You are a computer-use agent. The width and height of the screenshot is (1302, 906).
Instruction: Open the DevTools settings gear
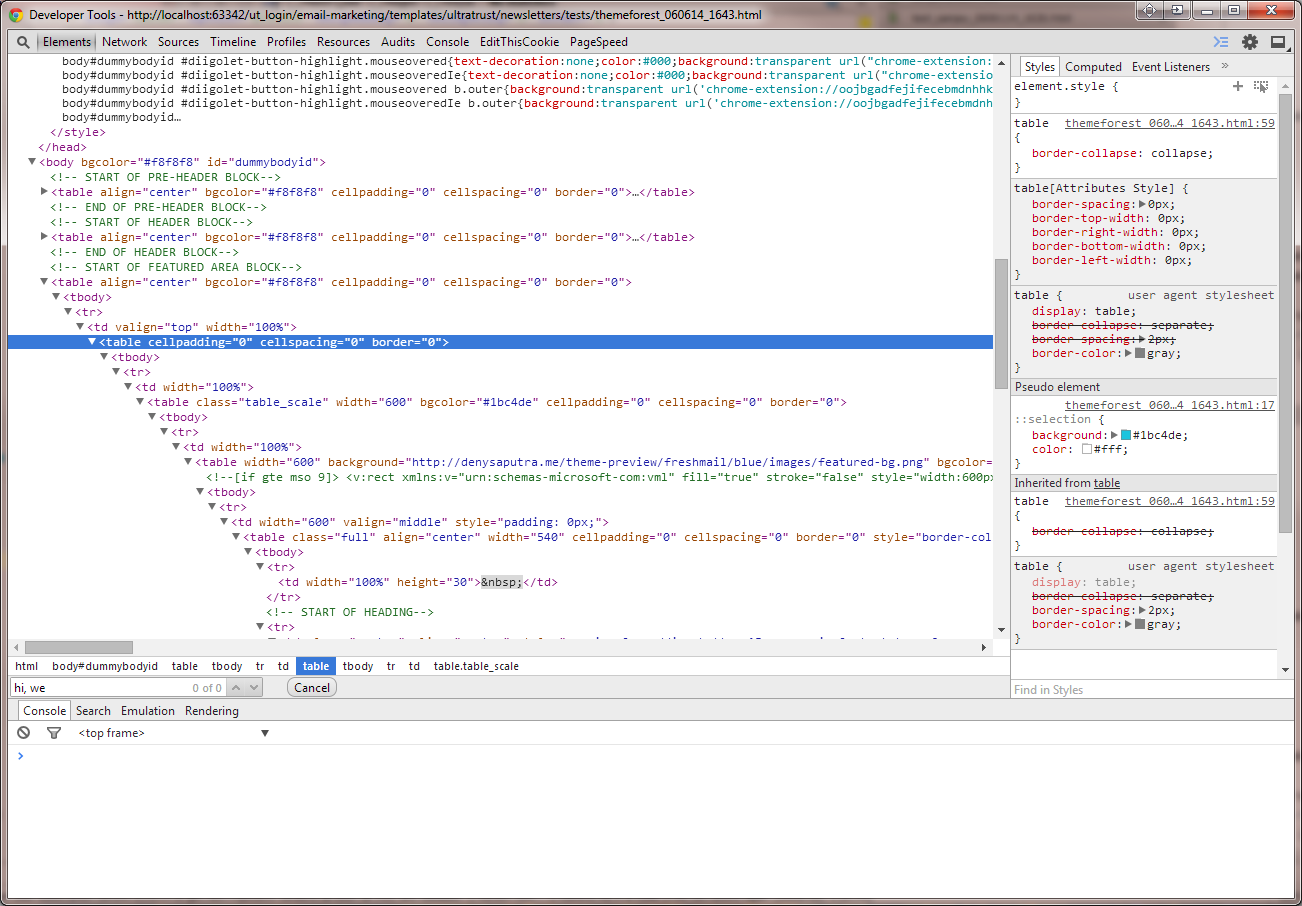[x=1250, y=42]
